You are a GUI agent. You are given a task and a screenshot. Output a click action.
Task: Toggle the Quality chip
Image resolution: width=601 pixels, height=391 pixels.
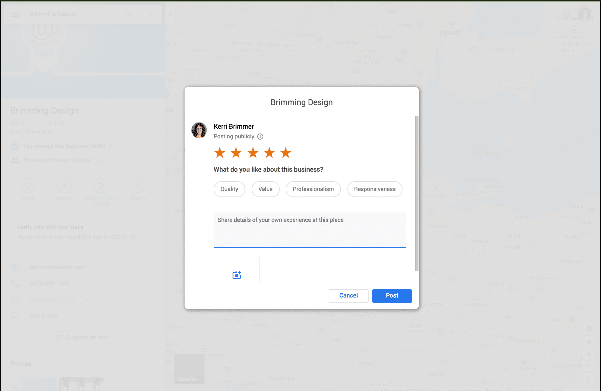coord(229,189)
